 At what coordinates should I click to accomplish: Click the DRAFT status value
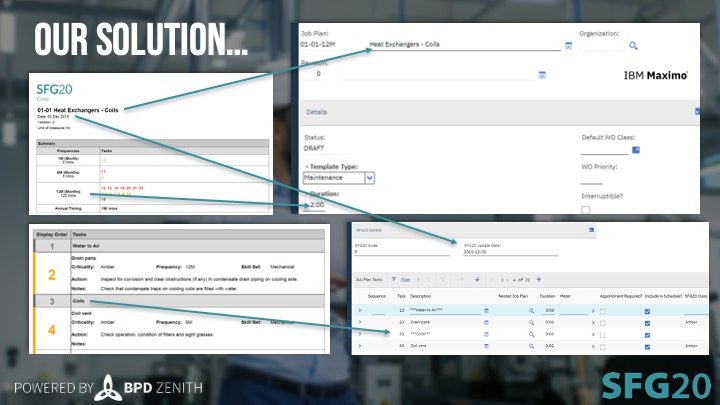coord(314,148)
